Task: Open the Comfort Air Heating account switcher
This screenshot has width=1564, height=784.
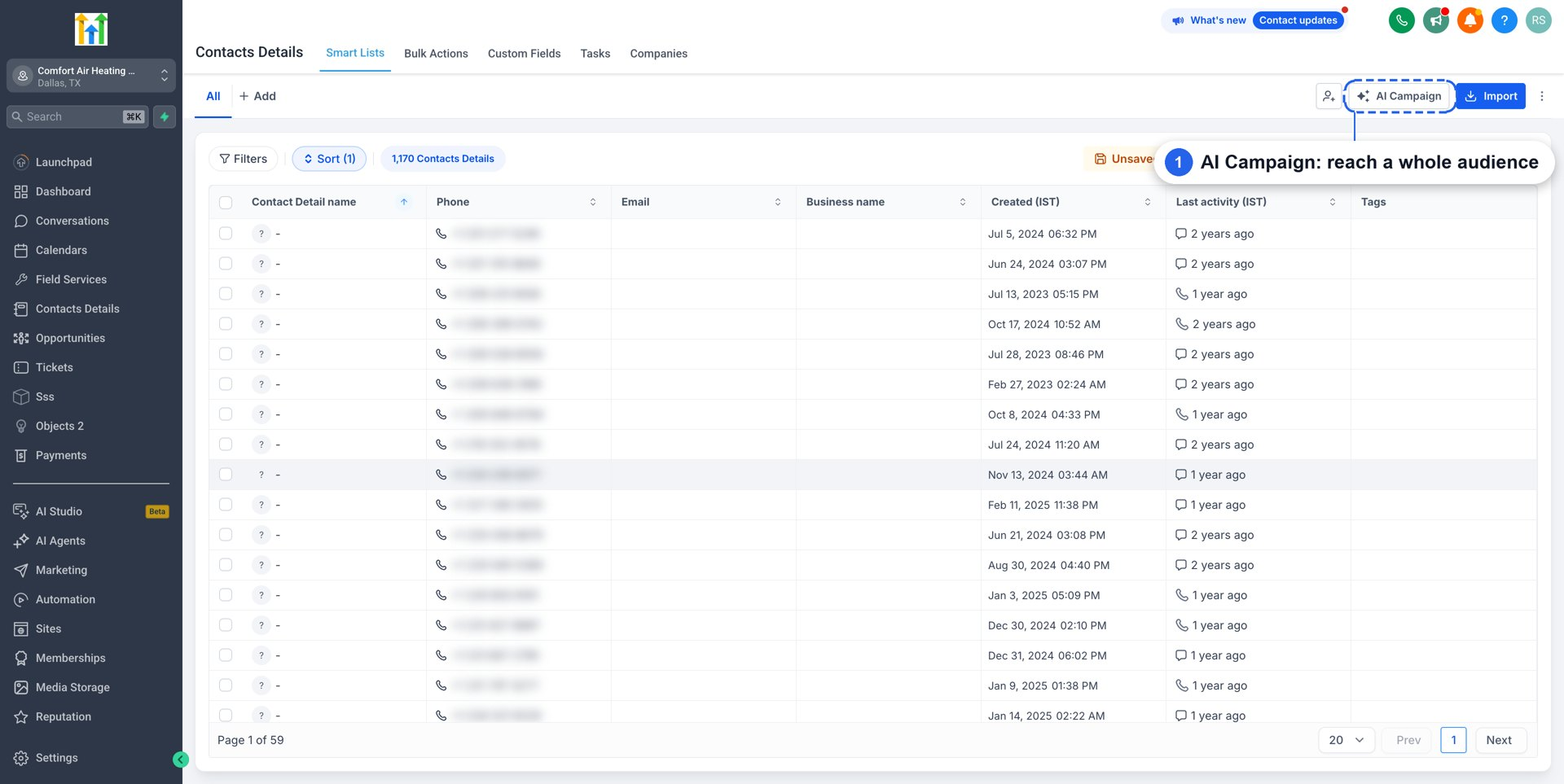Action: 91,76
